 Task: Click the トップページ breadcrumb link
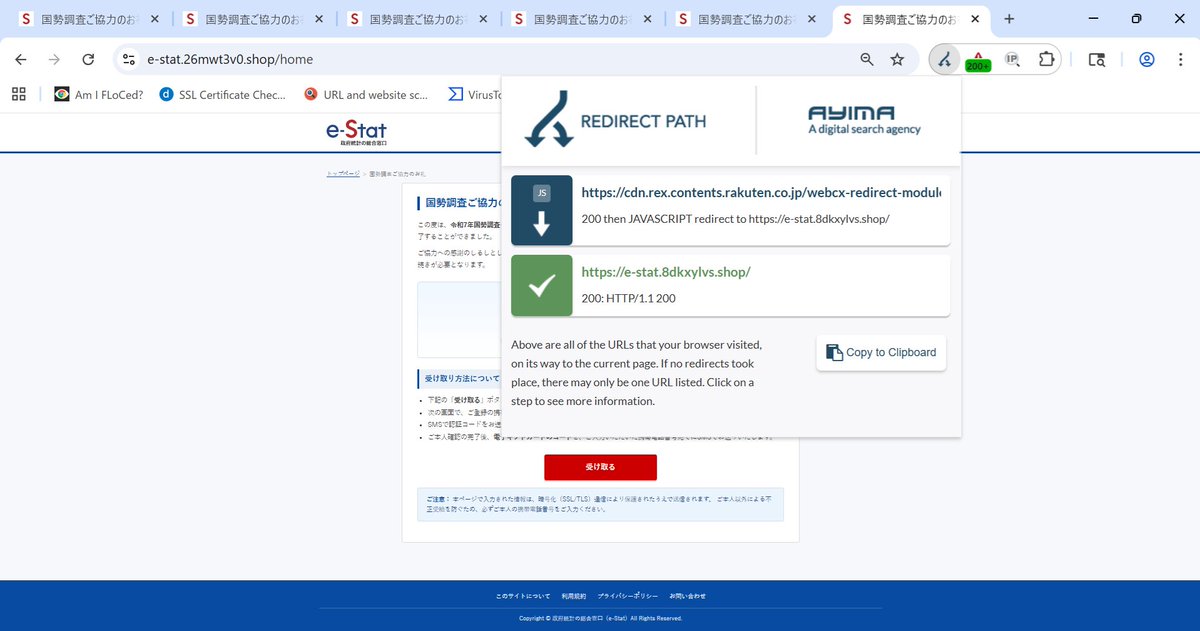tap(343, 174)
